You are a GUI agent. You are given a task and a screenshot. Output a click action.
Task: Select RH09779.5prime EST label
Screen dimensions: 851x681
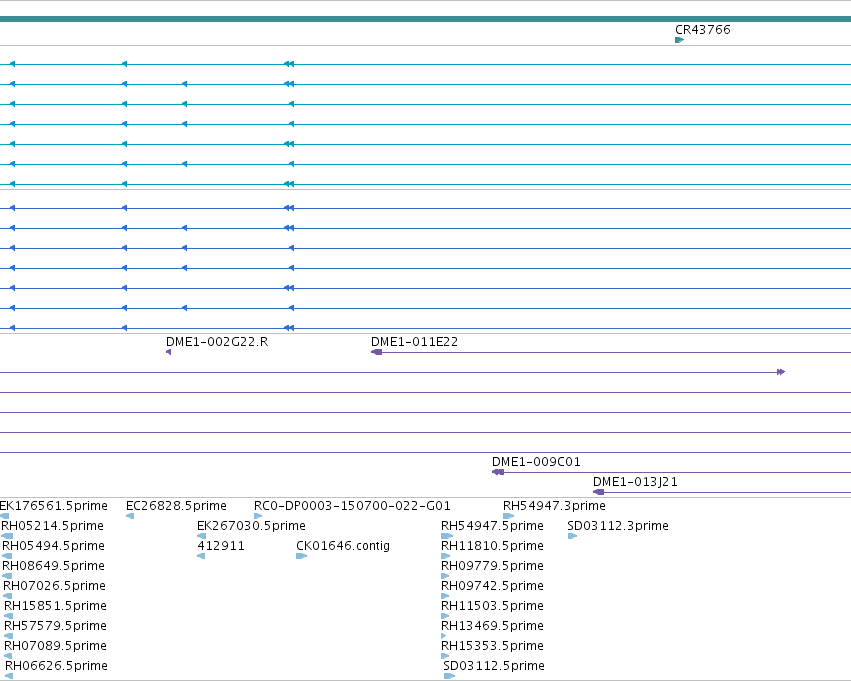492,566
